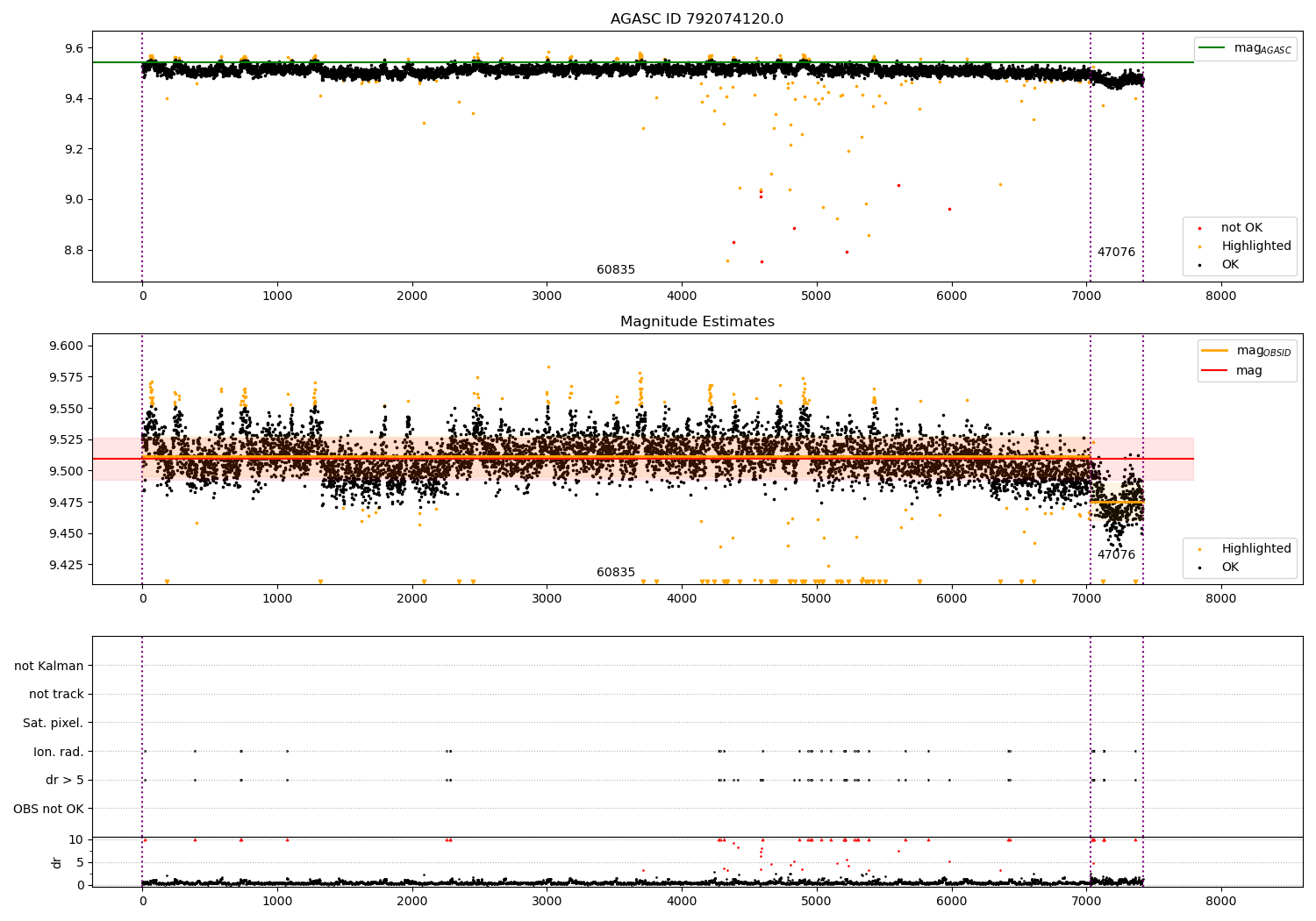The height and width of the screenshot is (921, 1316).
Task: Click the '60835' annotation in top plot
Action: pos(616,270)
